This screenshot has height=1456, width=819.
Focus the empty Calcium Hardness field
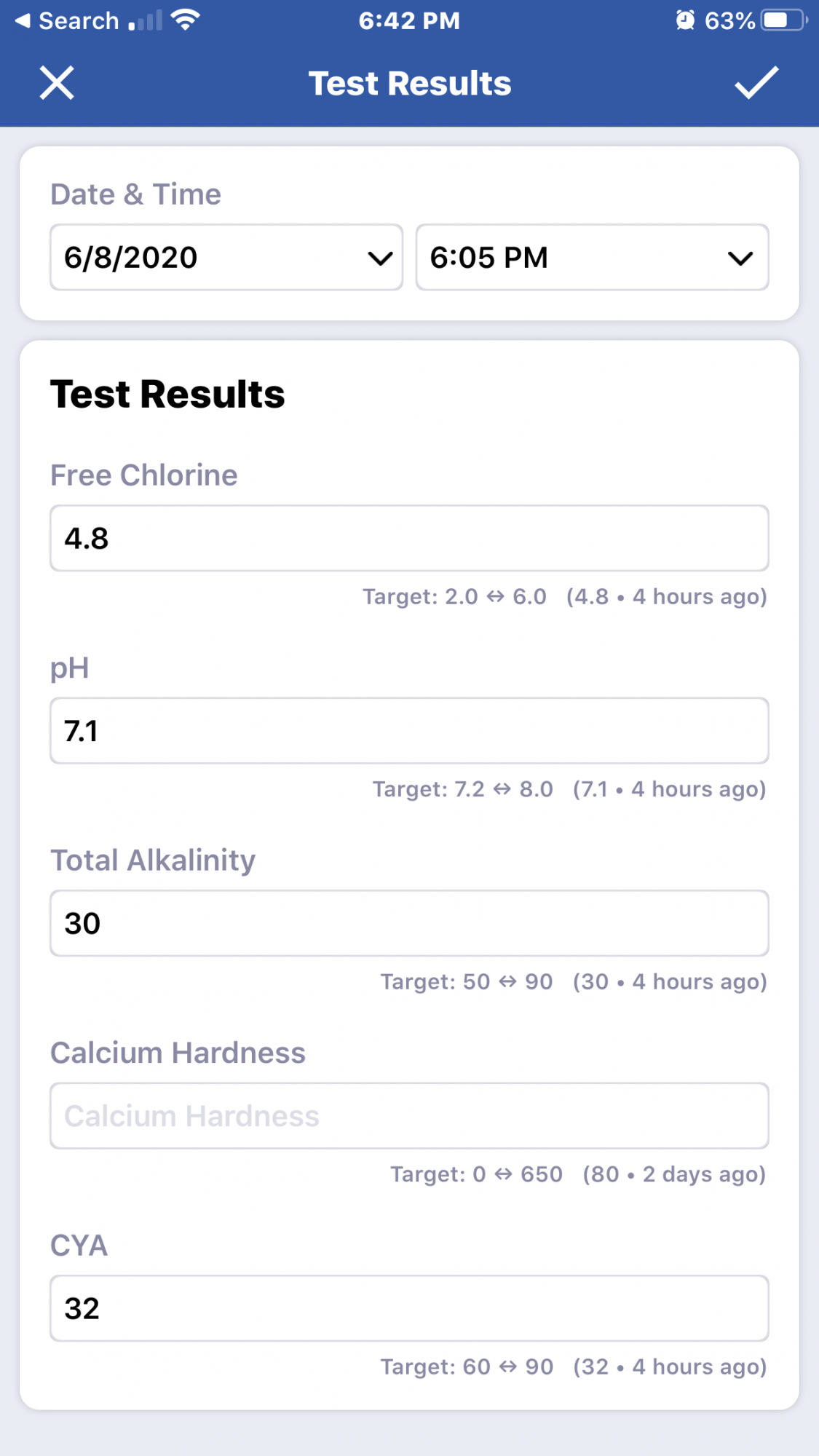coord(409,1115)
